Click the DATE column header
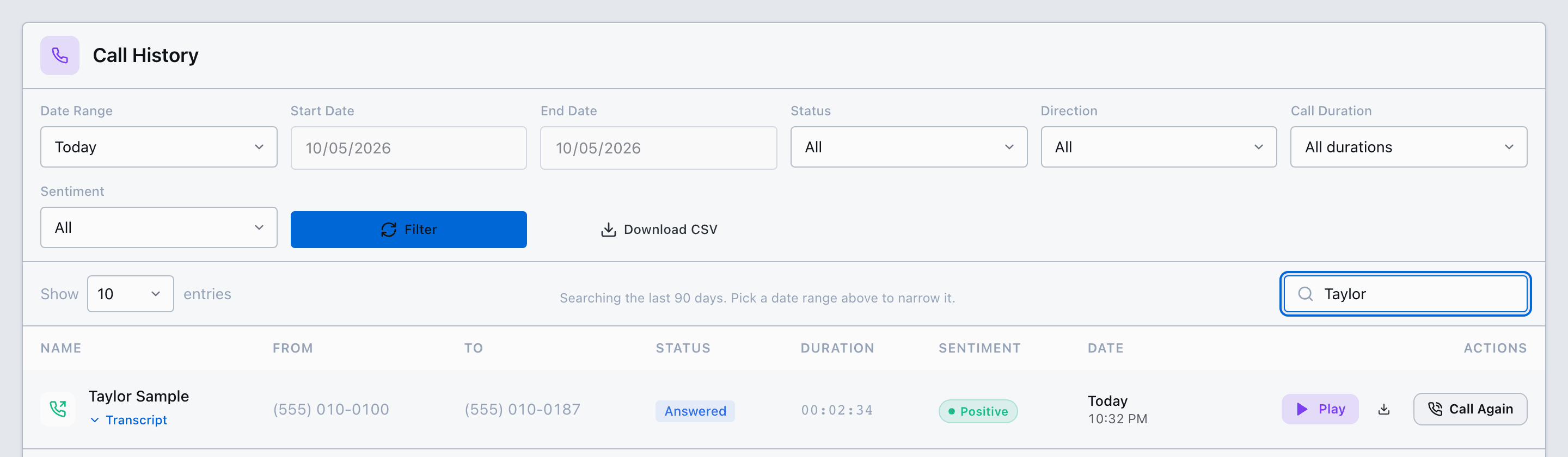 [1105, 348]
